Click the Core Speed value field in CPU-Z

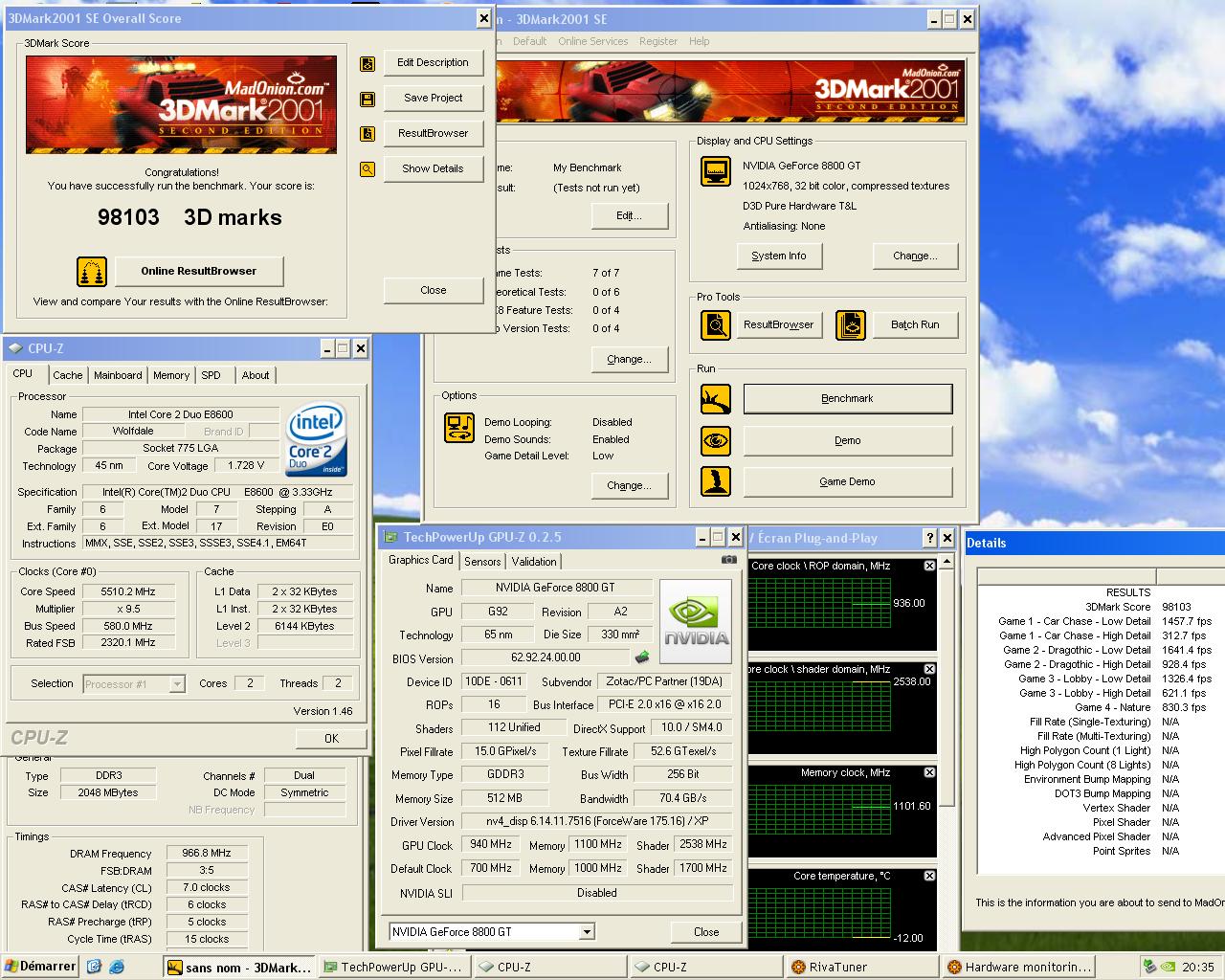pos(129,592)
